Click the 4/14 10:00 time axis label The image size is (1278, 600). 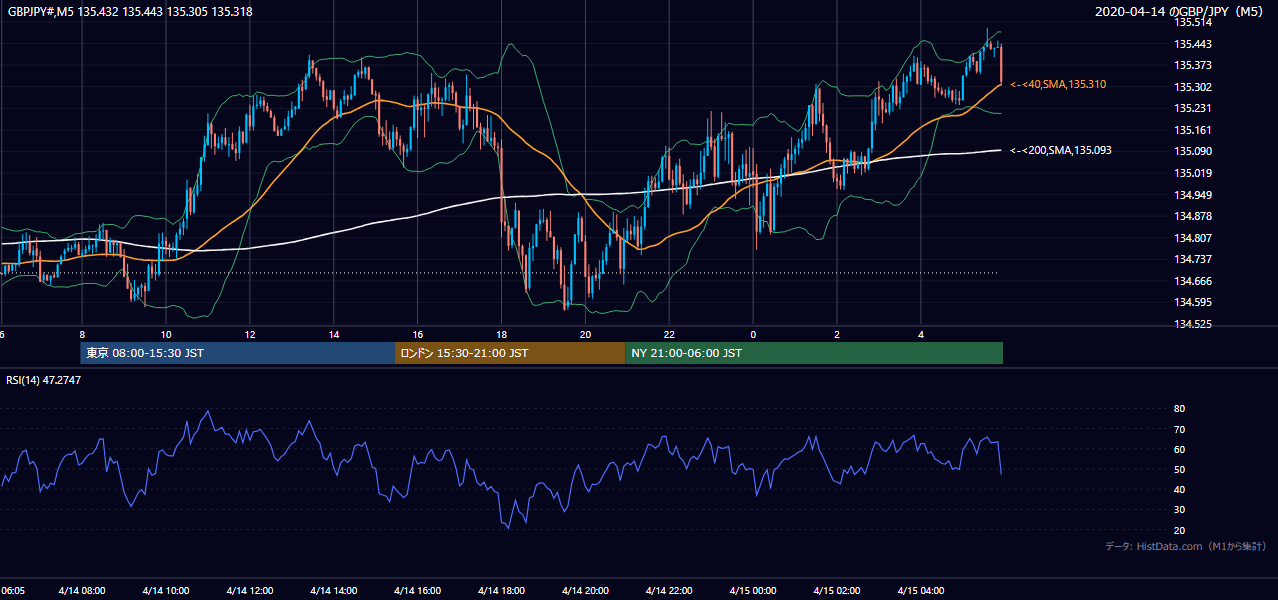(166, 590)
